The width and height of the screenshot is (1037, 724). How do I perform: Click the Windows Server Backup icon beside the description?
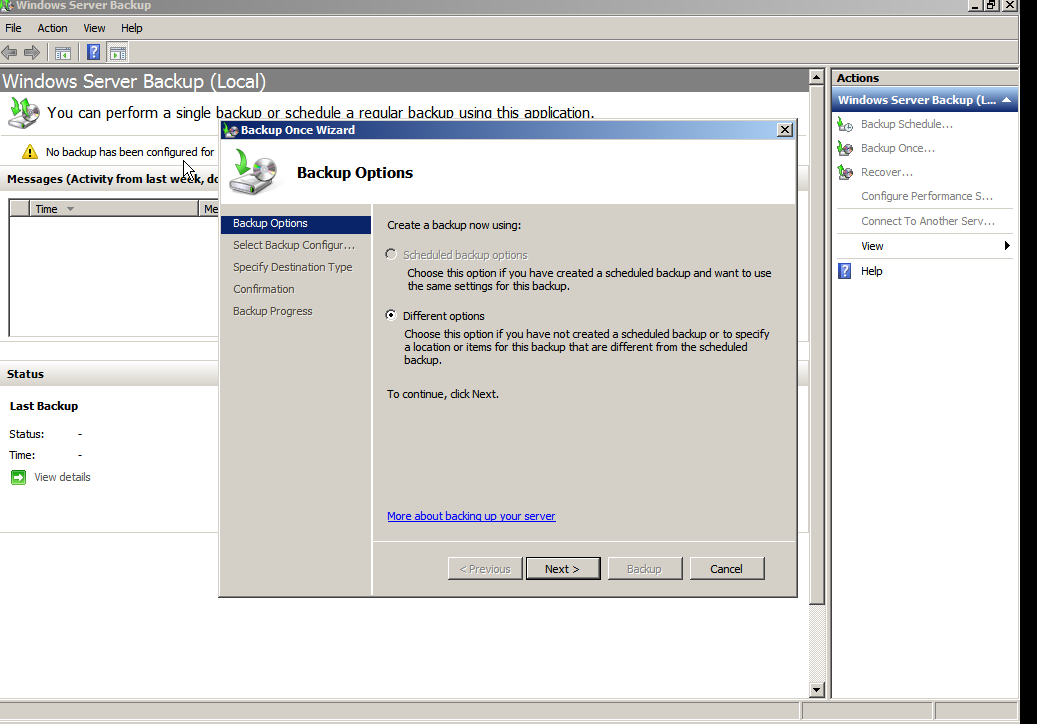24,112
